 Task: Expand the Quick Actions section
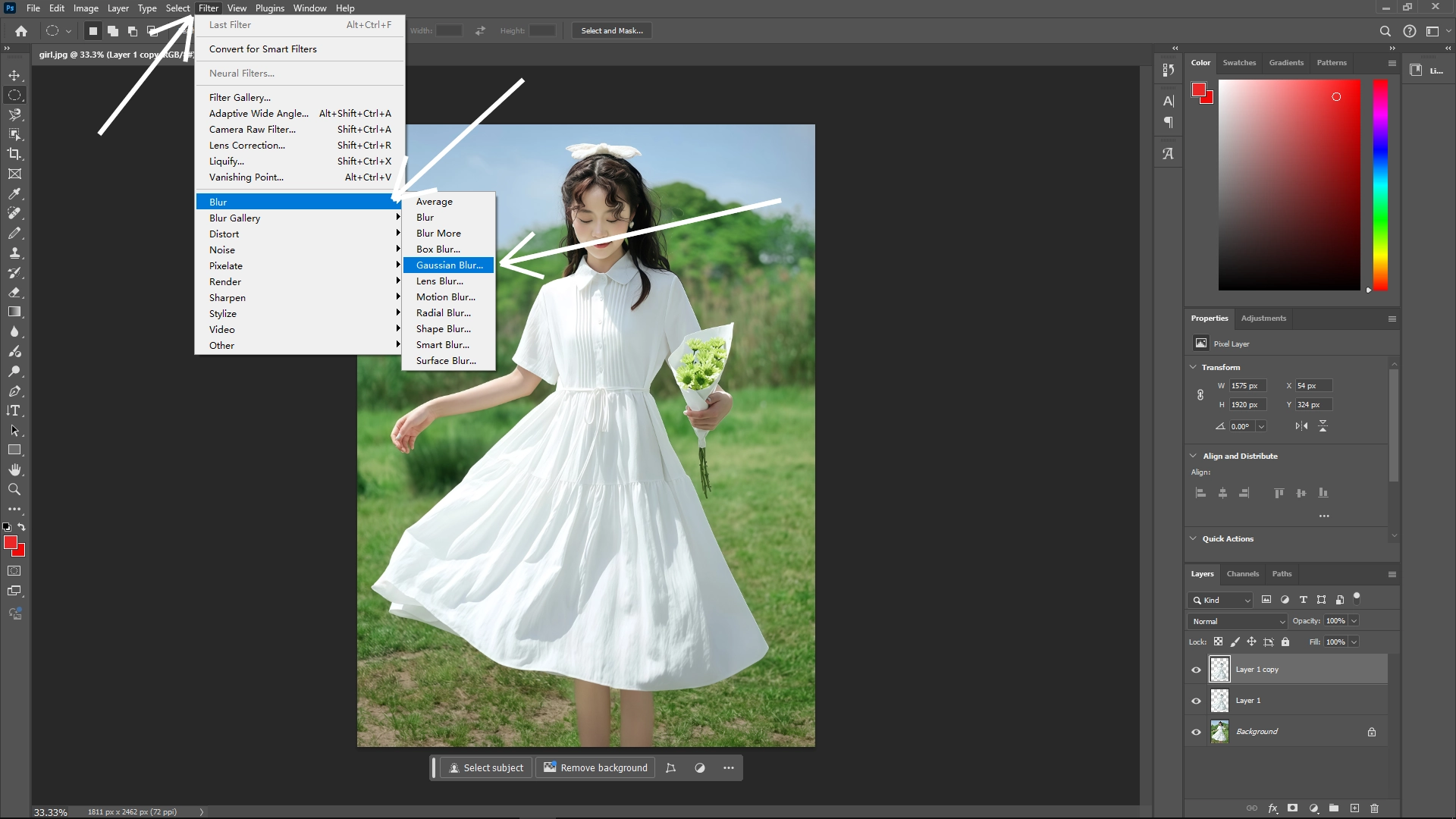click(x=1192, y=538)
